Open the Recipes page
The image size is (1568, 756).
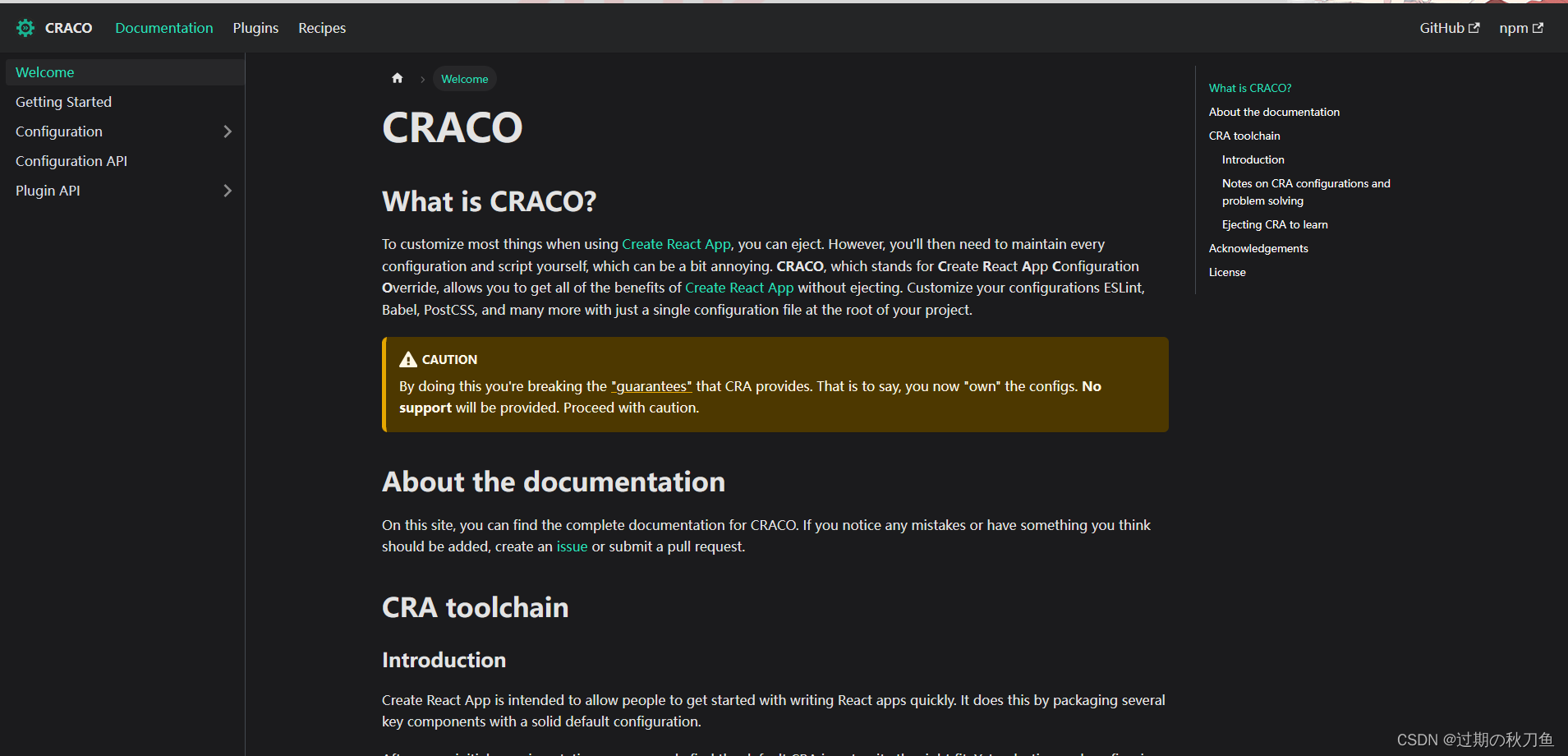point(321,27)
